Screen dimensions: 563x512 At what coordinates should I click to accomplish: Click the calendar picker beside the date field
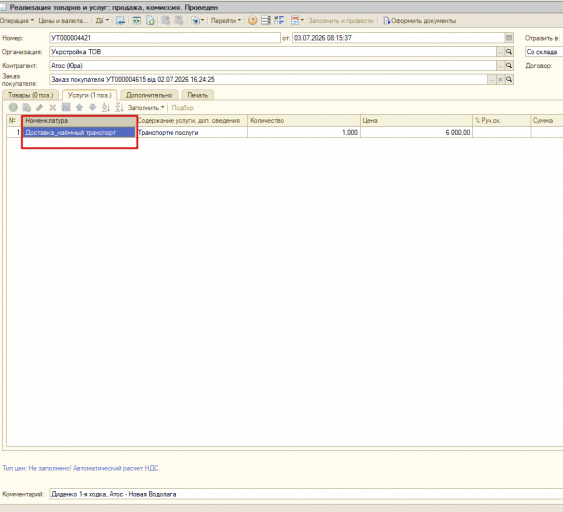click(x=509, y=38)
